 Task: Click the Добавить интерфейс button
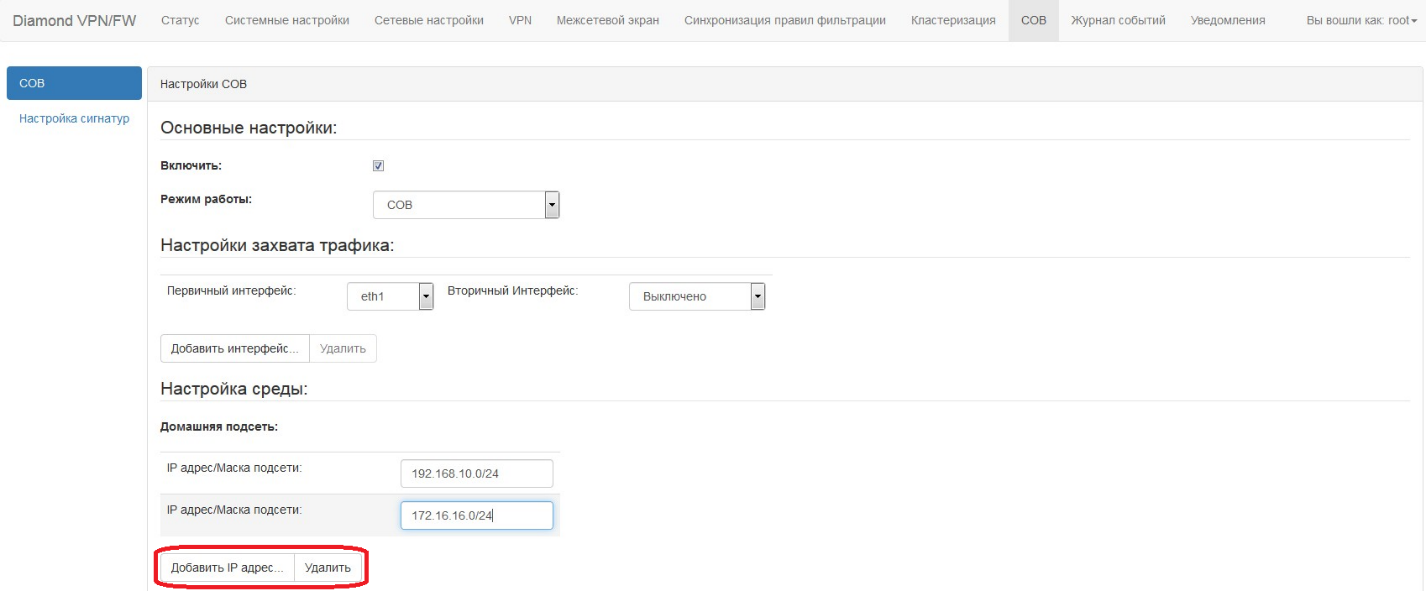pos(235,348)
